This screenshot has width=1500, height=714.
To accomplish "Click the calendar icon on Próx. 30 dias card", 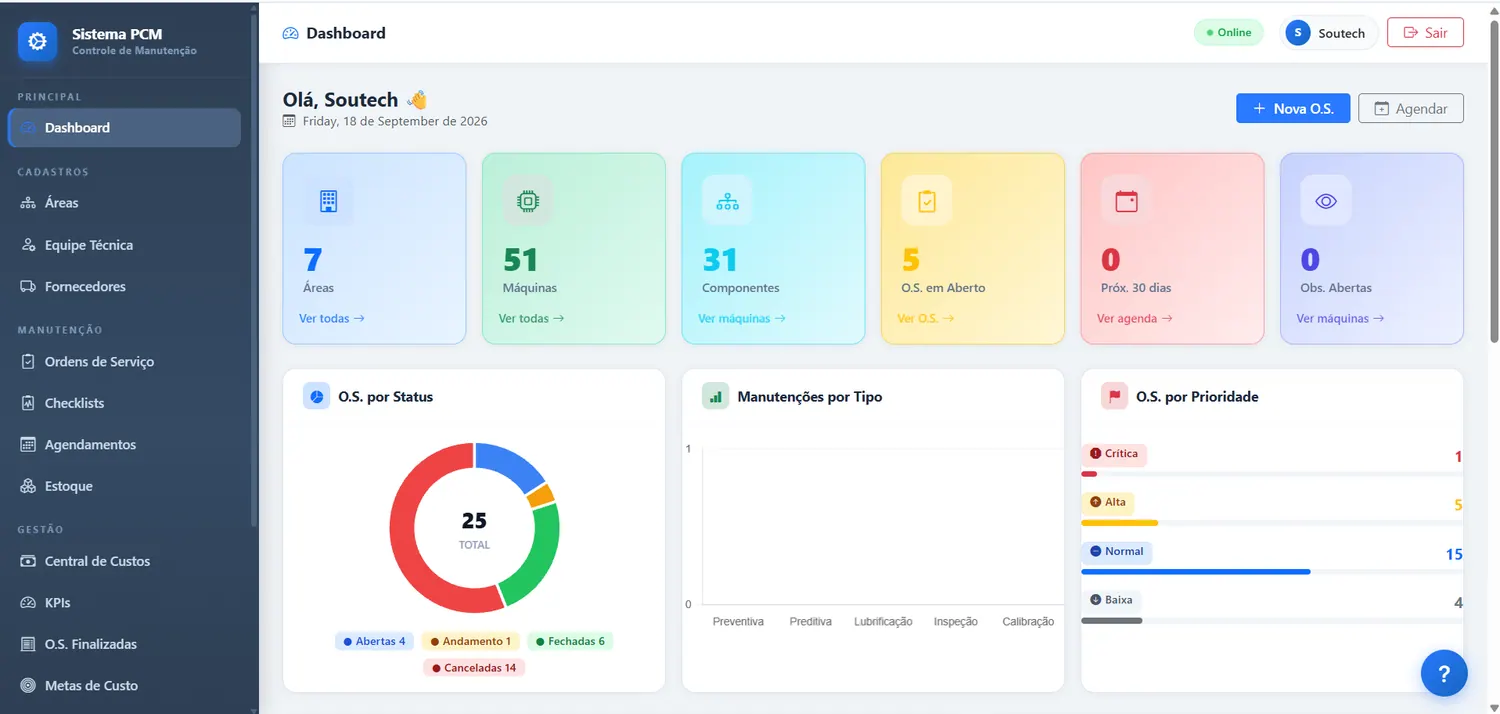I will pos(1126,200).
